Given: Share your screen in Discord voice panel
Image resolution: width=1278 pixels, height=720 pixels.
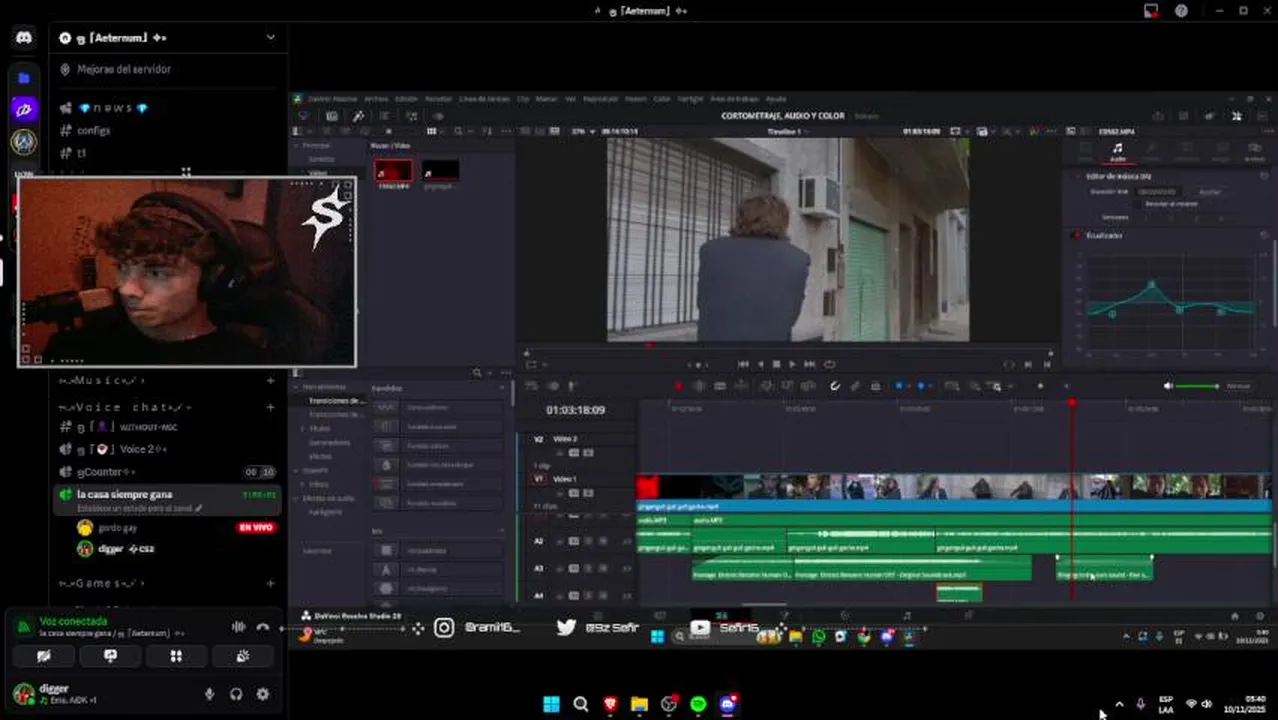Looking at the screenshot, I should point(110,656).
